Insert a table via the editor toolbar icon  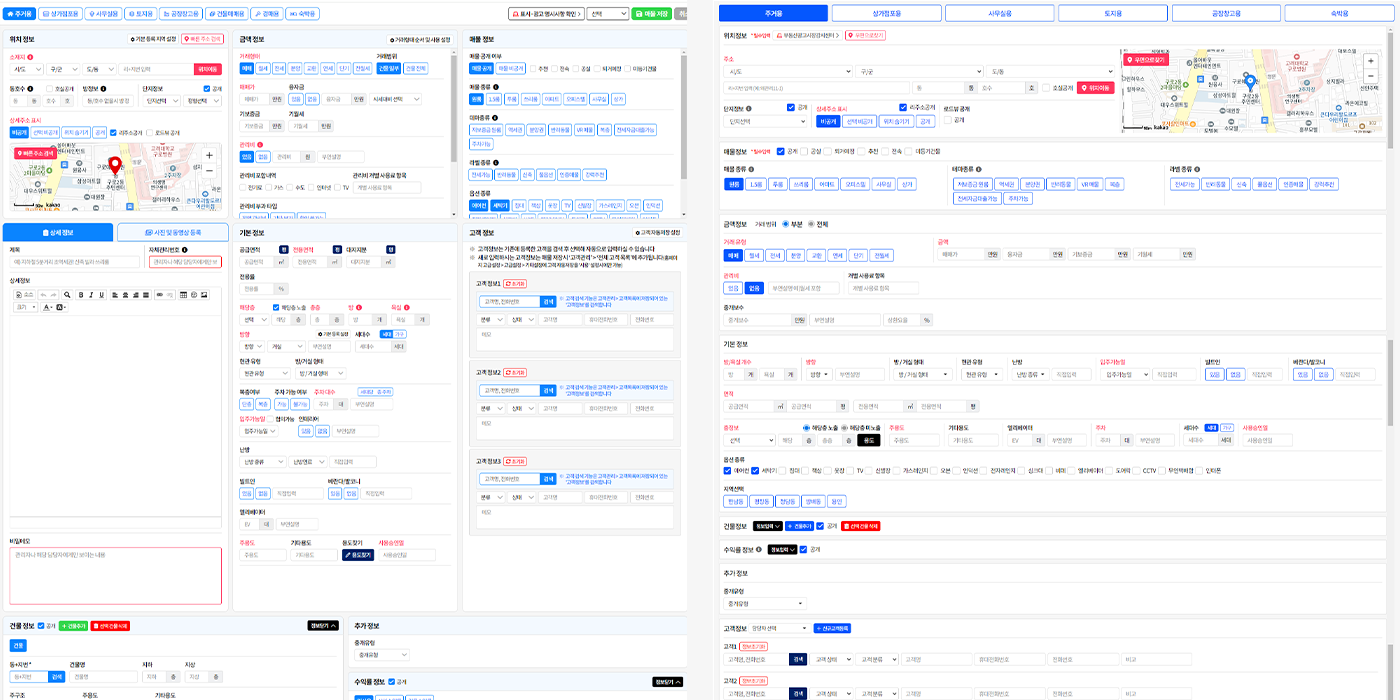[x=183, y=295]
